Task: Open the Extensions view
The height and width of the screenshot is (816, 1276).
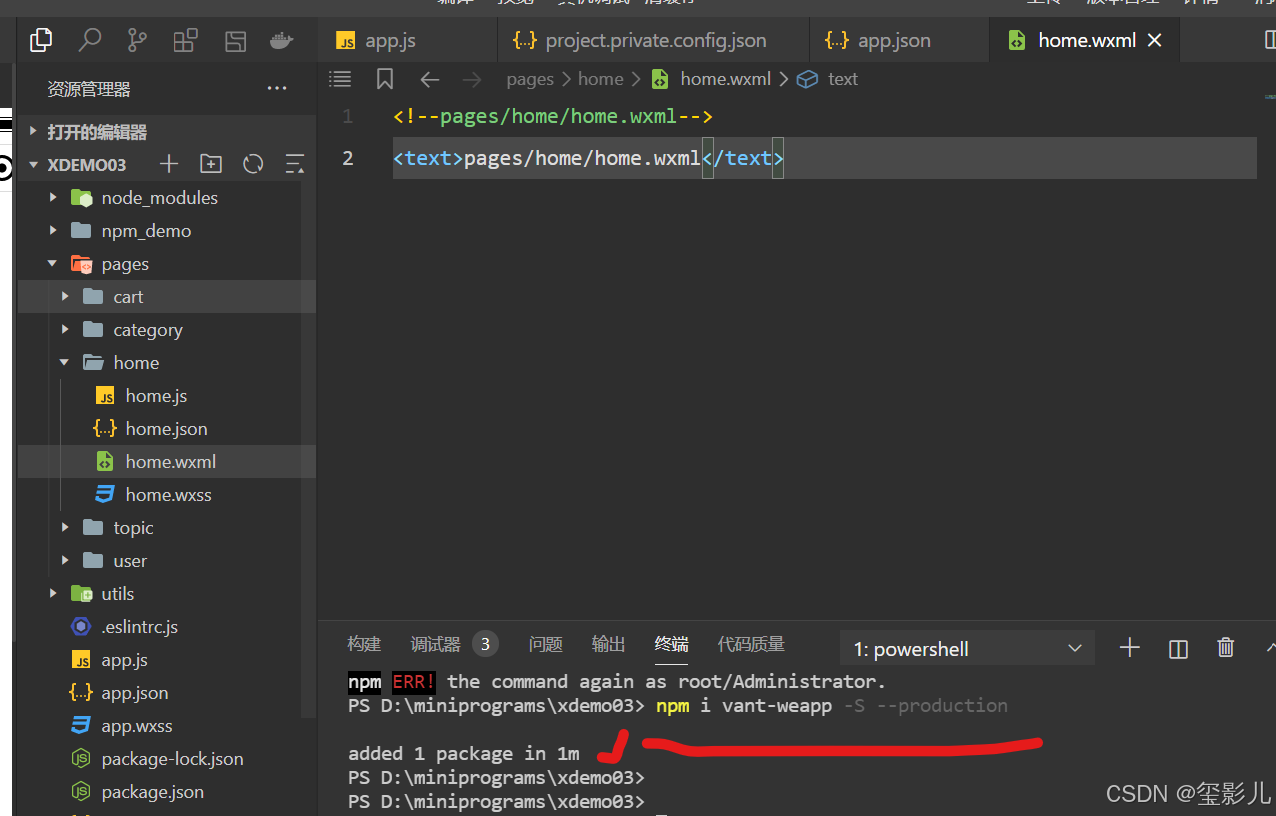Action: pyautogui.click(x=185, y=40)
